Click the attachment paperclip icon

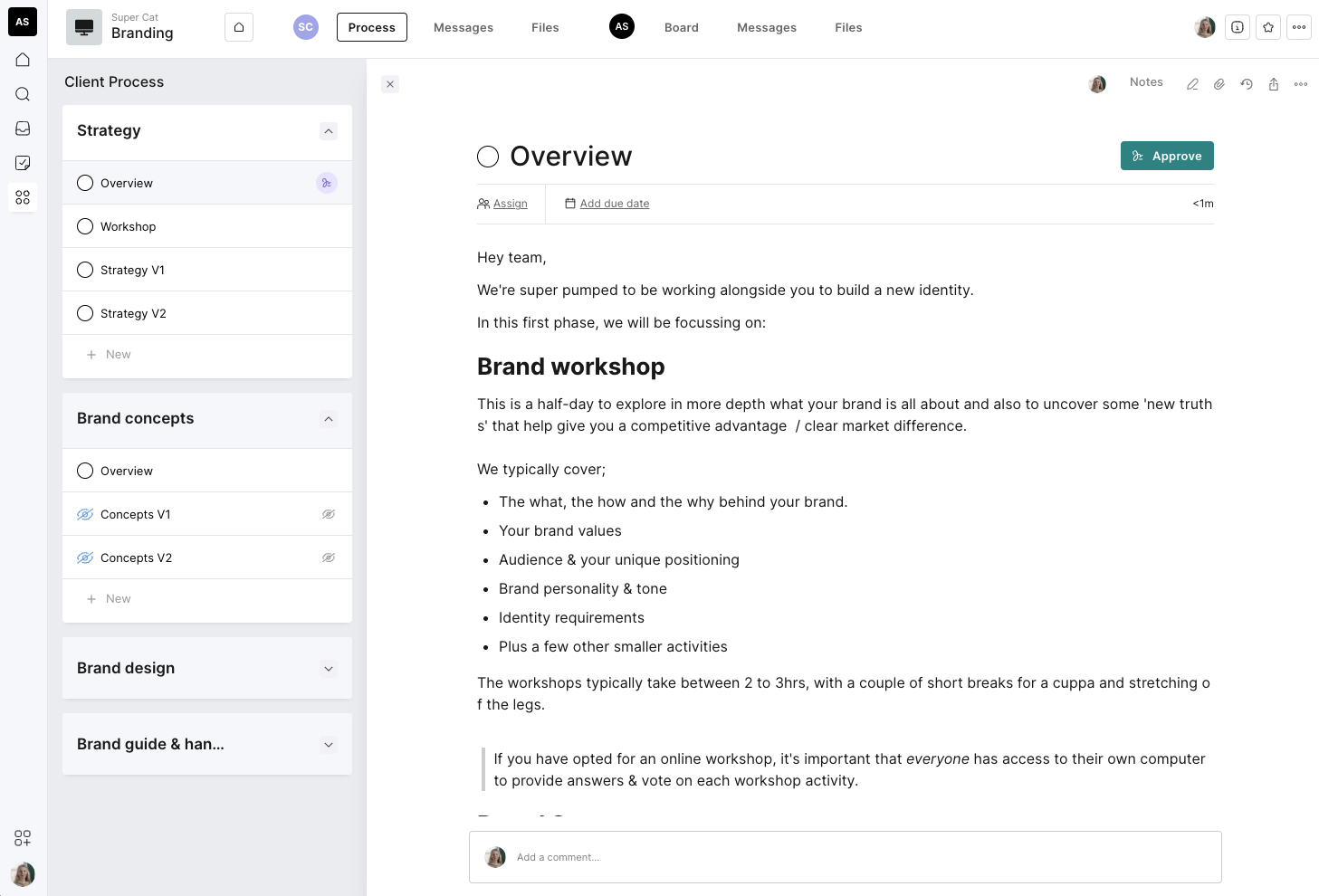click(1219, 84)
